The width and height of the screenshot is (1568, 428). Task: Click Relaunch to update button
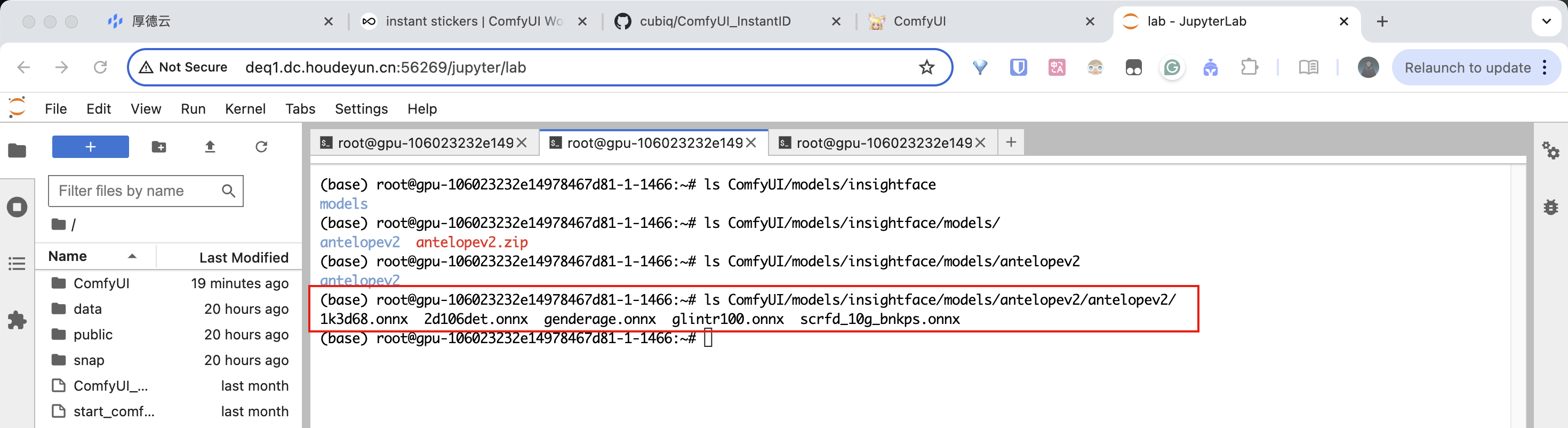tap(1467, 68)
